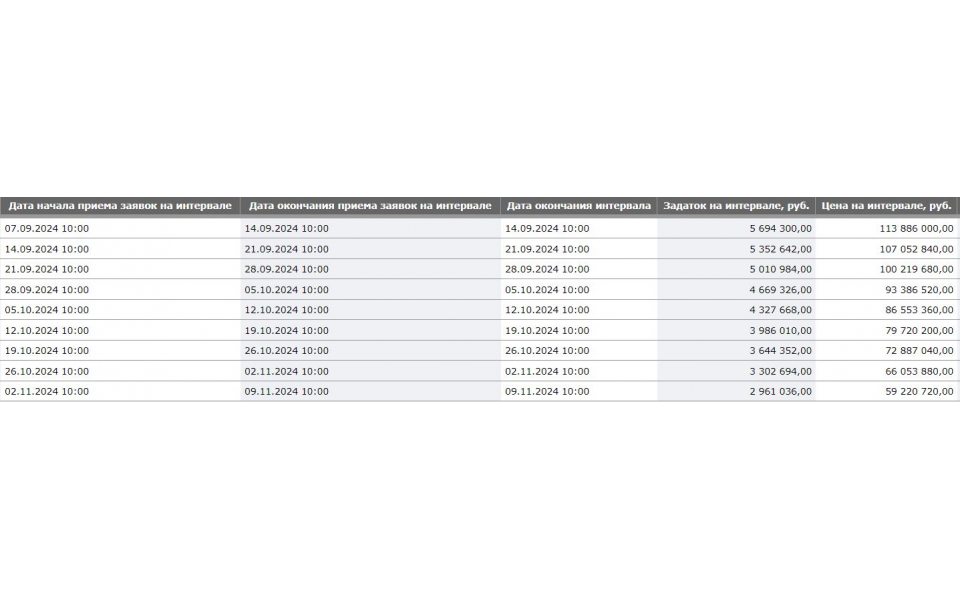960x600 pixels.
Task: Select the start date cell 28.09.2024 10:00
Action: [120, 290]
